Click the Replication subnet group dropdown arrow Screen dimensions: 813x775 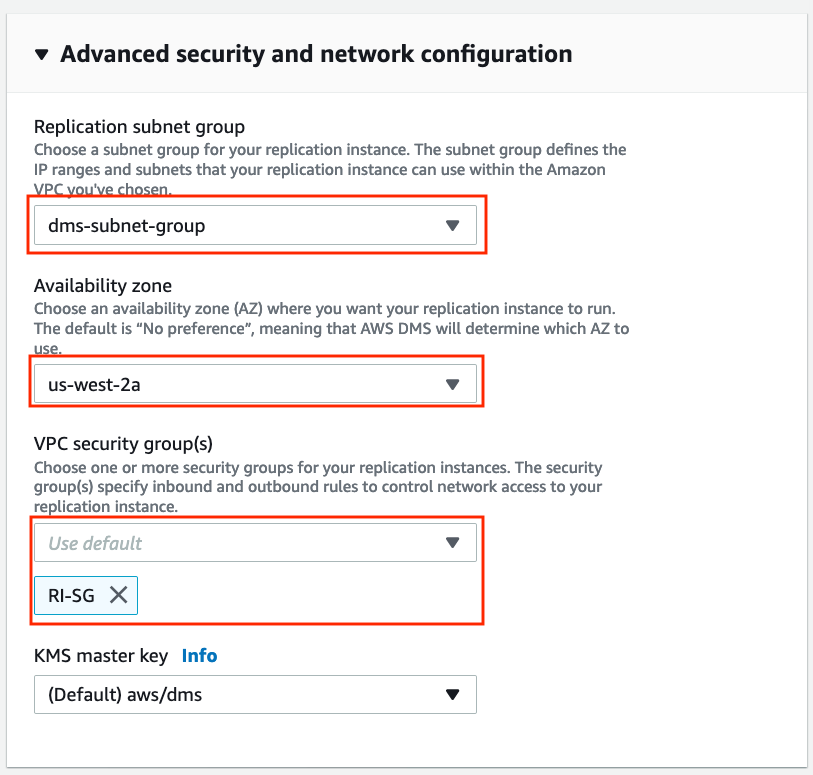coord(452,226)
